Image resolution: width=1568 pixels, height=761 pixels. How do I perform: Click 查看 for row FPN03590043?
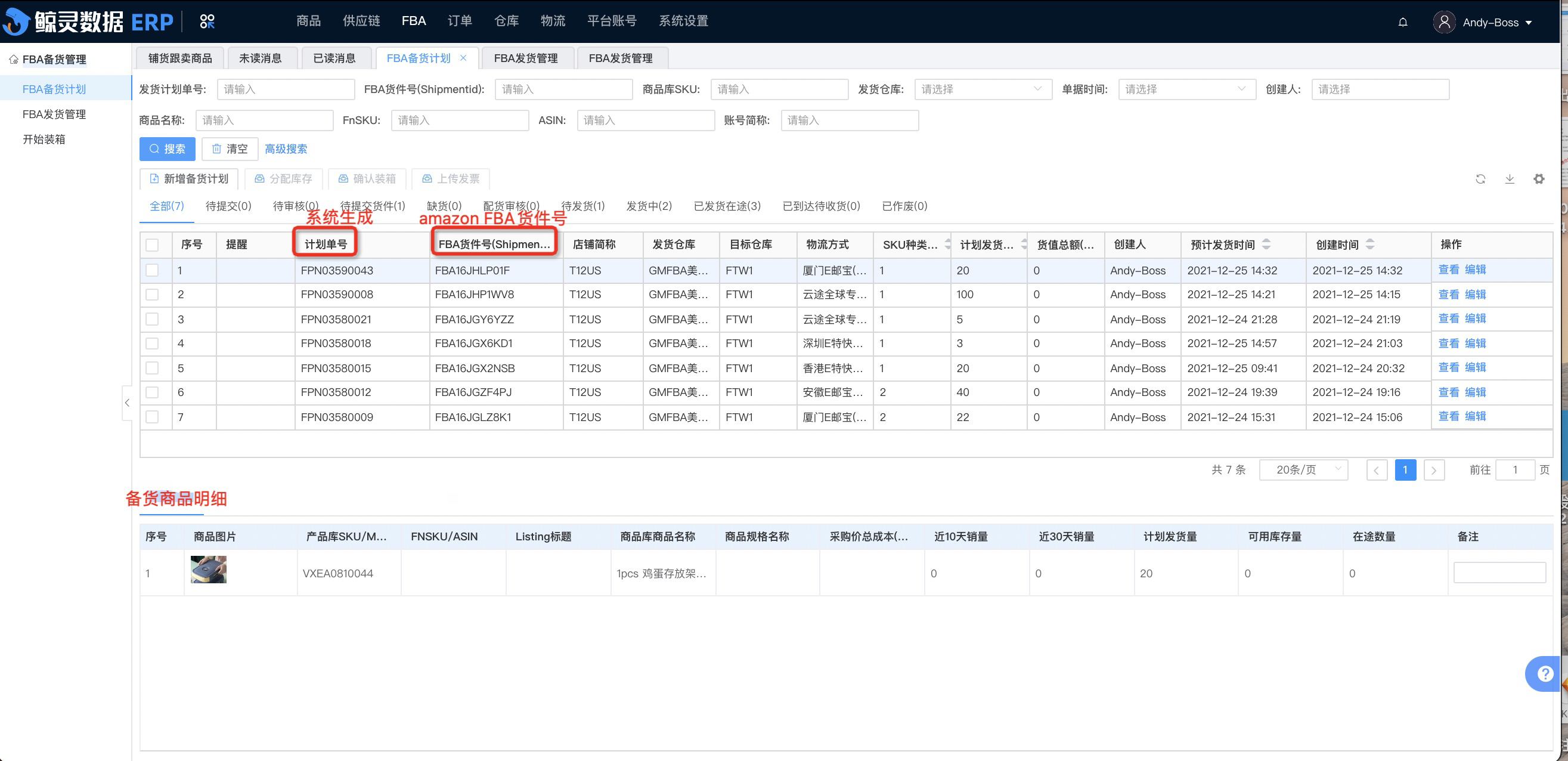coord(1448,270)
